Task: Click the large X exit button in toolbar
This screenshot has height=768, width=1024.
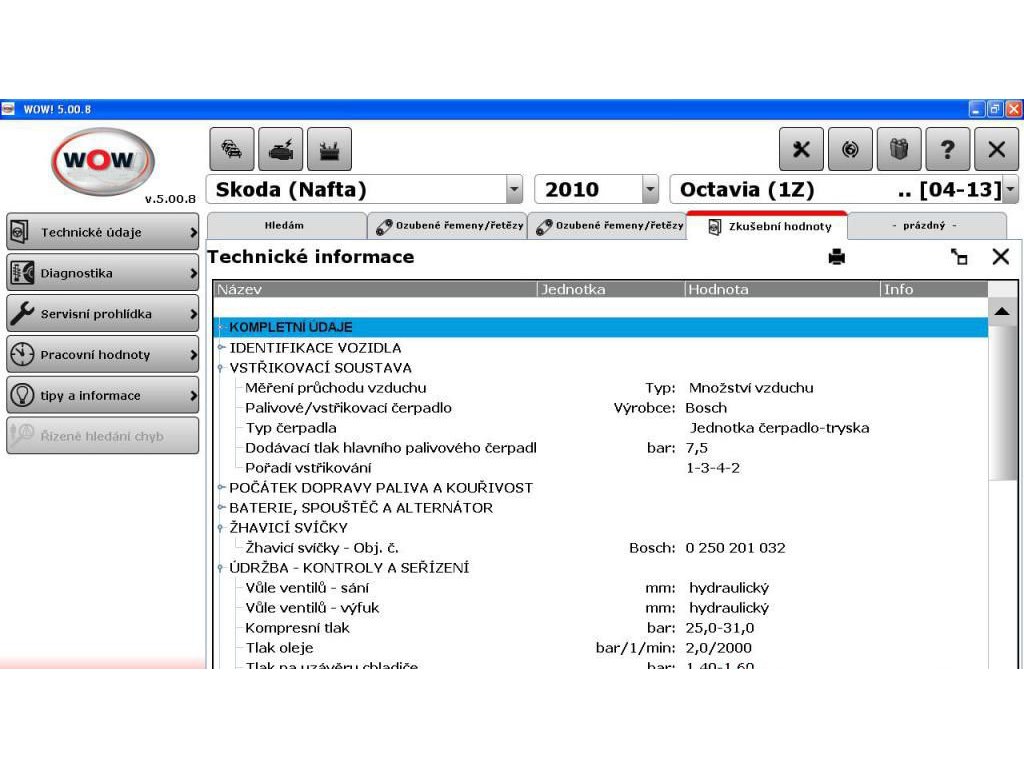Action: point(997,150)
